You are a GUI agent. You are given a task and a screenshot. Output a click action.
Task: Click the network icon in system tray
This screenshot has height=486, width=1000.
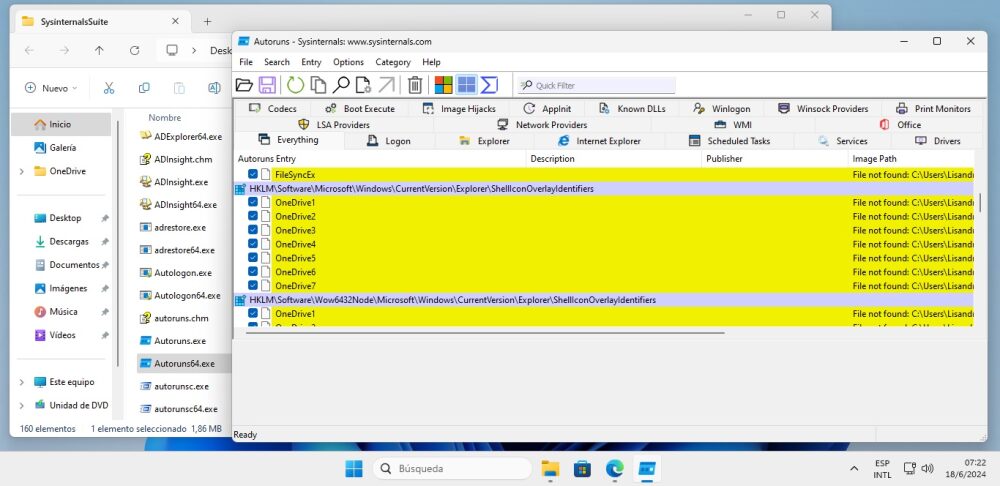coord(910,469)
